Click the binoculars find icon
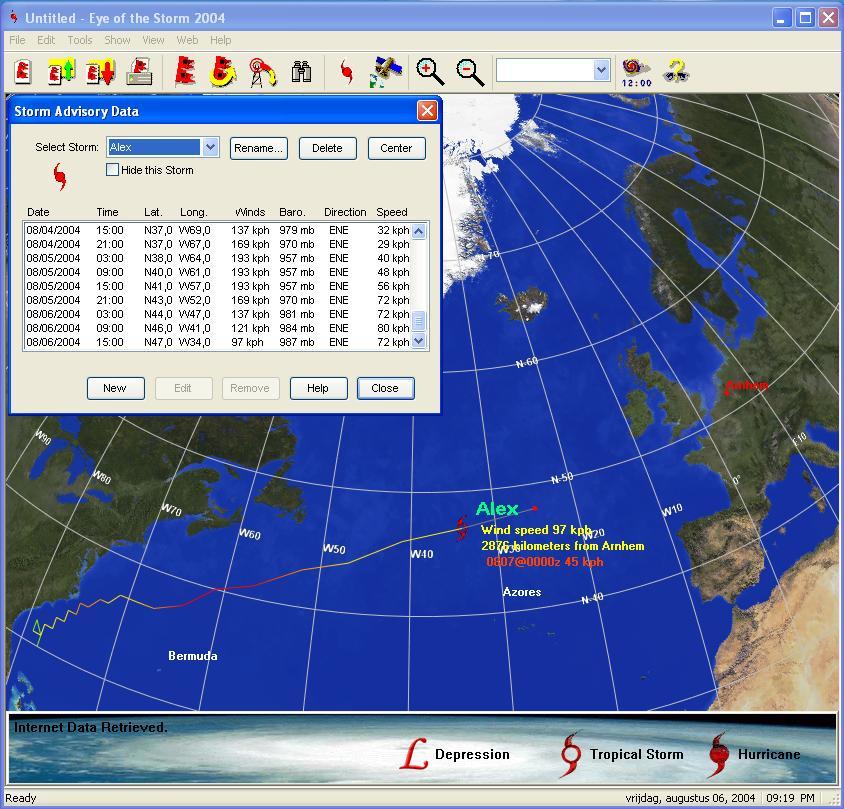Viewport: 844px width, 809px height. (x=301, y=71)
